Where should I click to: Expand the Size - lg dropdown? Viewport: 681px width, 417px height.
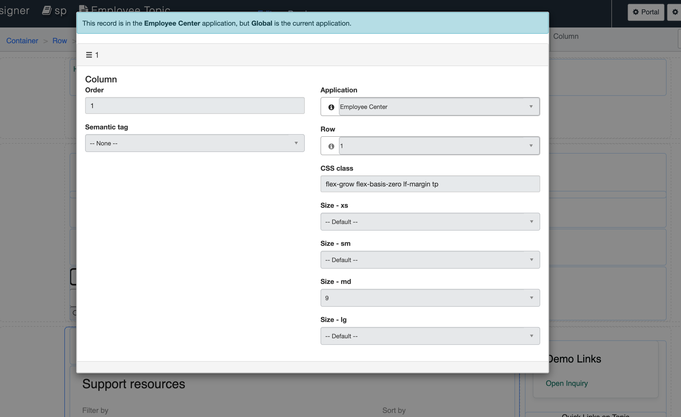(430, 336)
